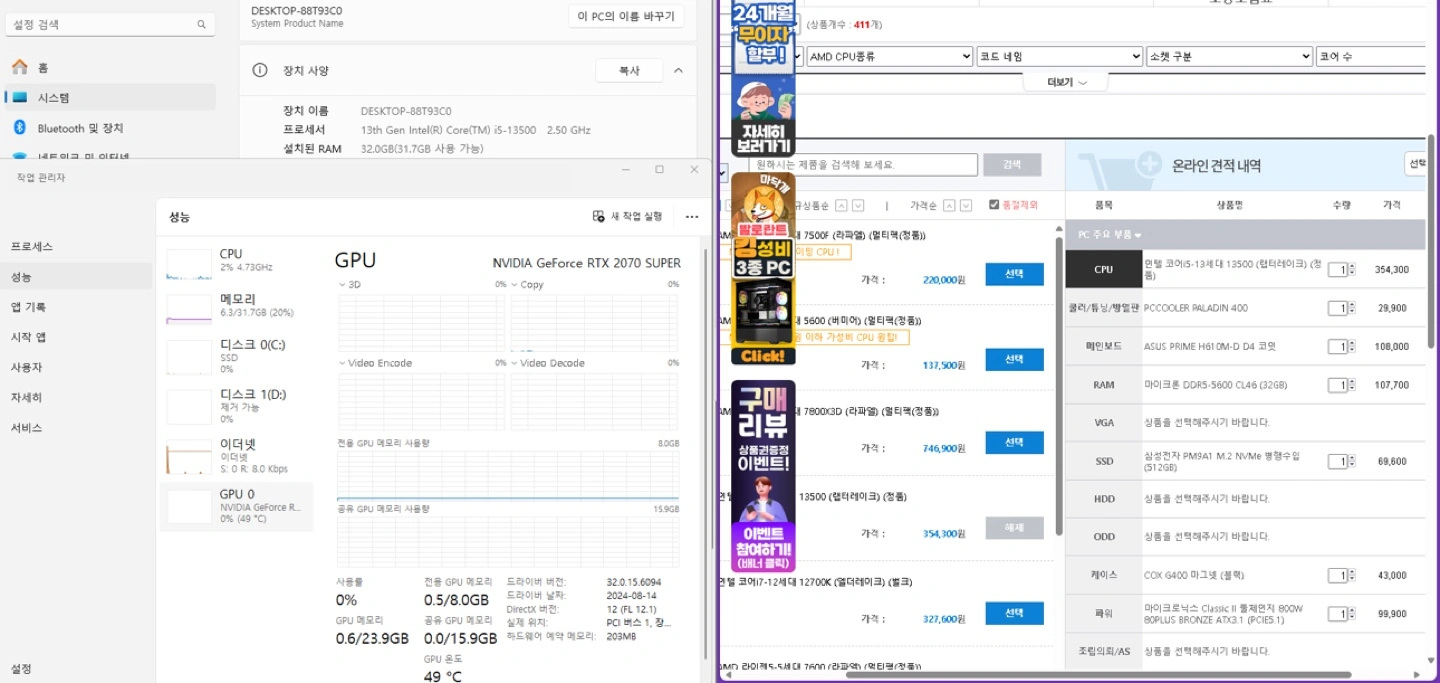The image size is (1440, 683).
Task: Click quantity stepper for PCCOOLER PALADIN 400
Action: click(x=1352, y=308)
